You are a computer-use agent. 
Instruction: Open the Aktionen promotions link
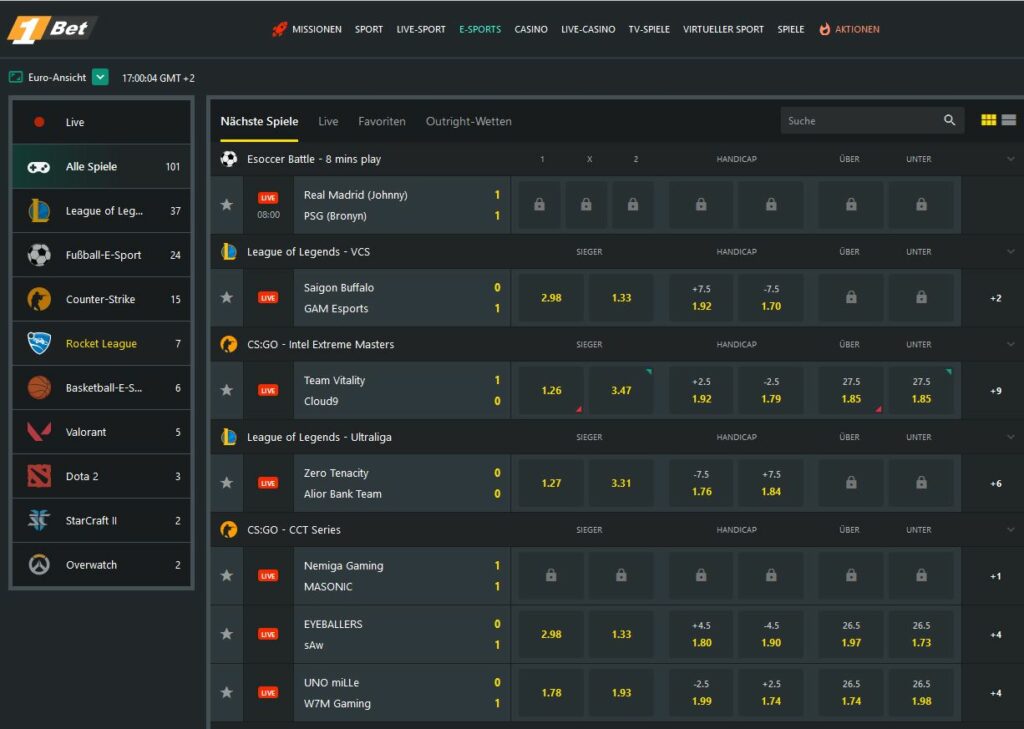849,29
